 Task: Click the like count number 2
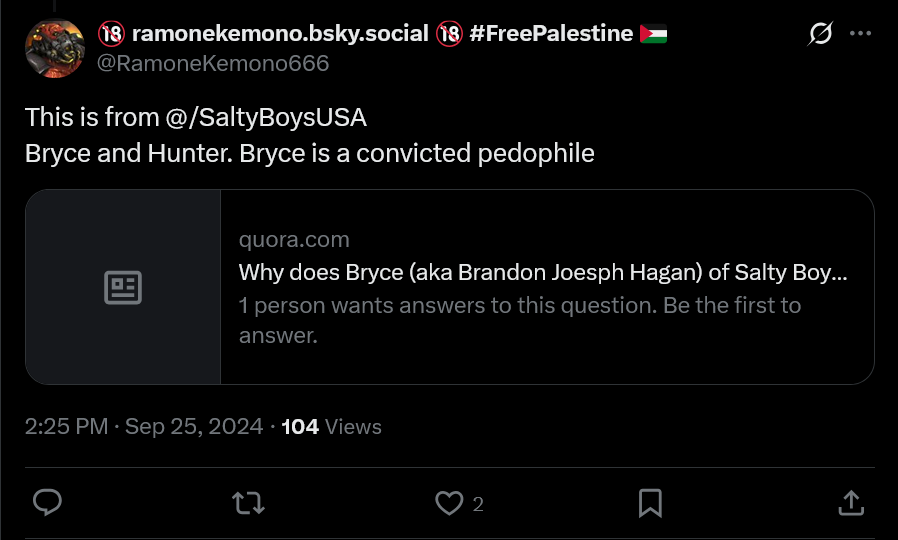coord(478,505)
